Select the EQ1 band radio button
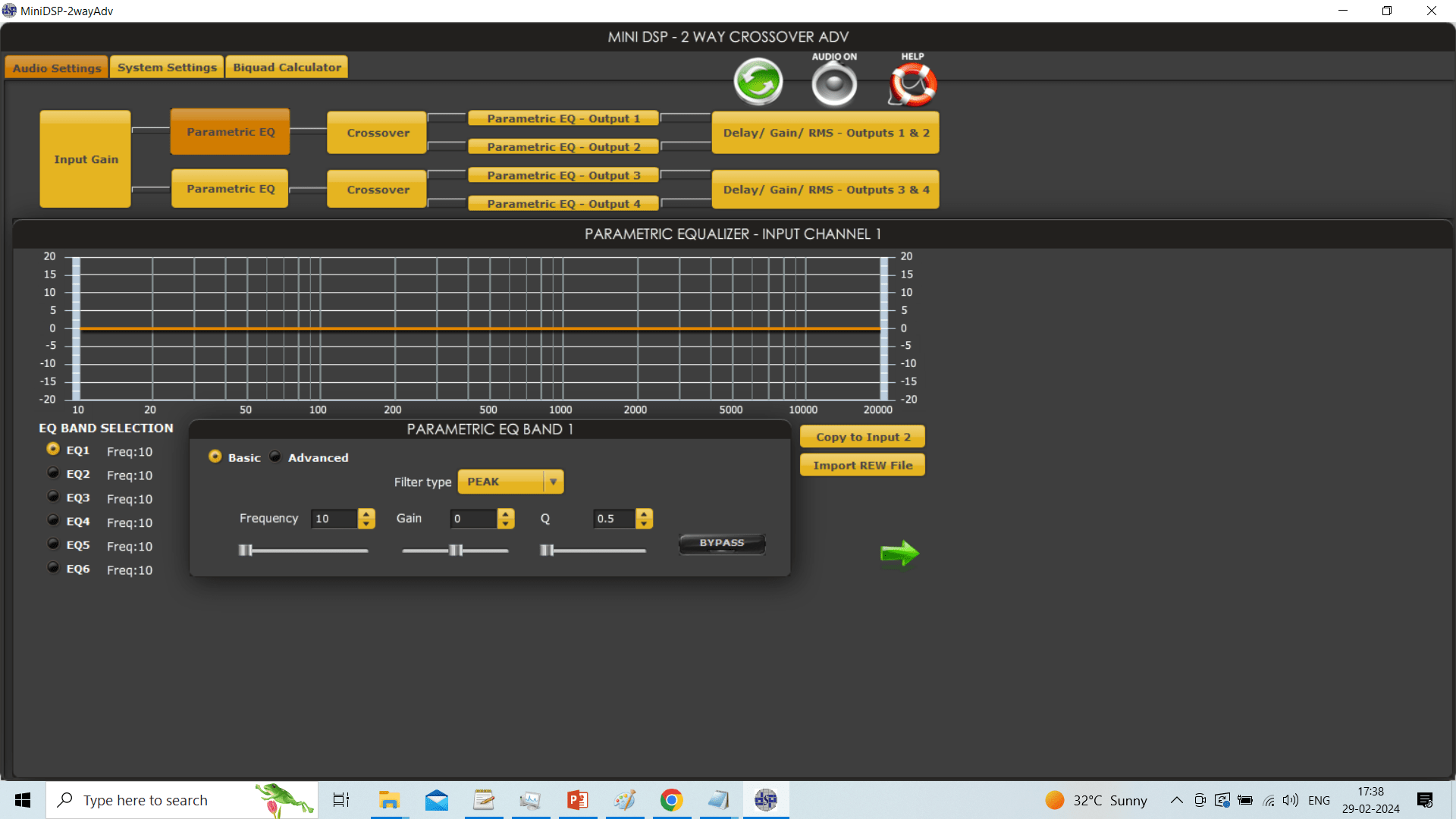The image size is (1456, 819). 53,449
